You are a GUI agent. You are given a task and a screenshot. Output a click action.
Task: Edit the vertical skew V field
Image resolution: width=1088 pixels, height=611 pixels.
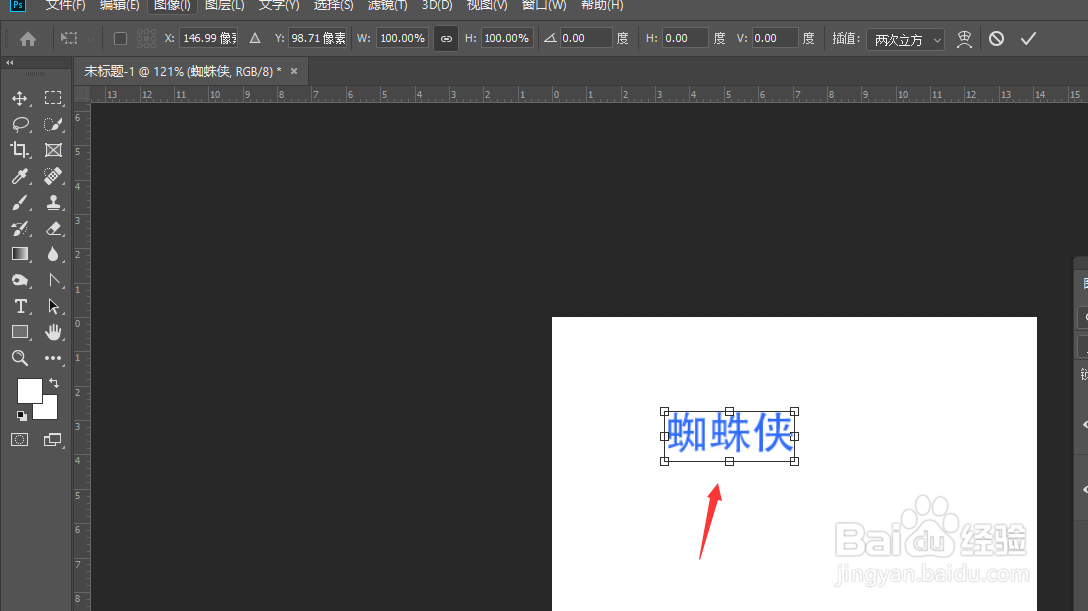[775, 38]
